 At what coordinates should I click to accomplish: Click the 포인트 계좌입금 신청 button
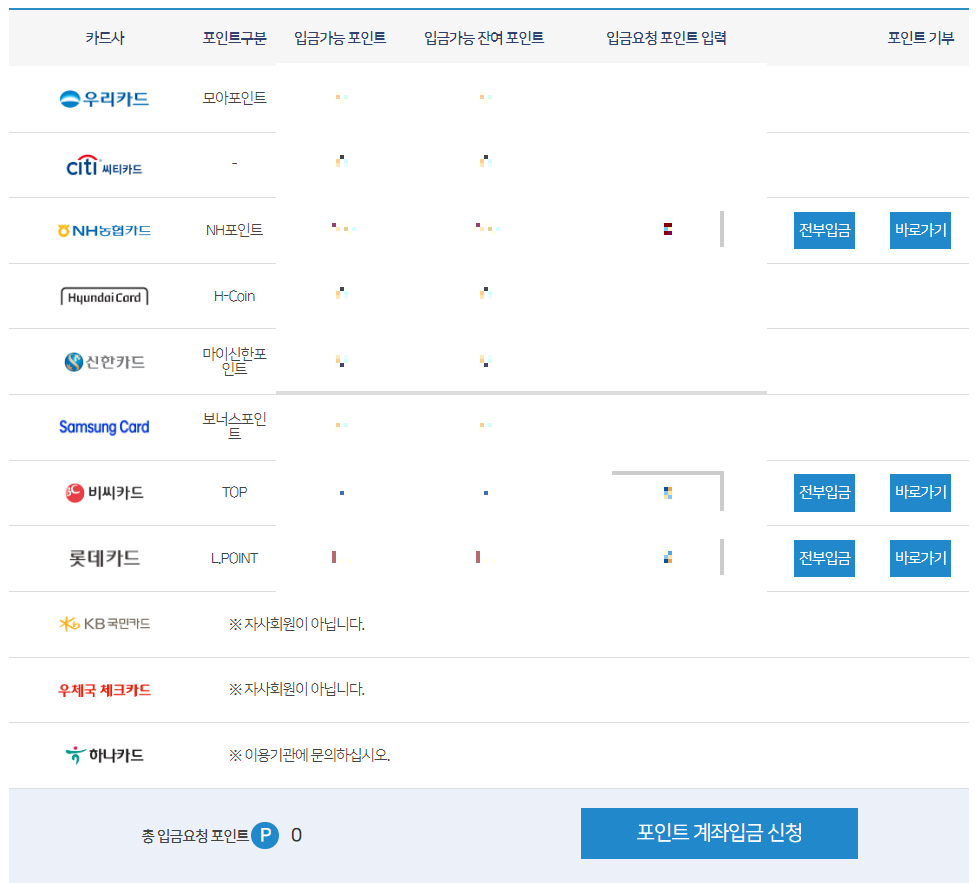(718, 833)
